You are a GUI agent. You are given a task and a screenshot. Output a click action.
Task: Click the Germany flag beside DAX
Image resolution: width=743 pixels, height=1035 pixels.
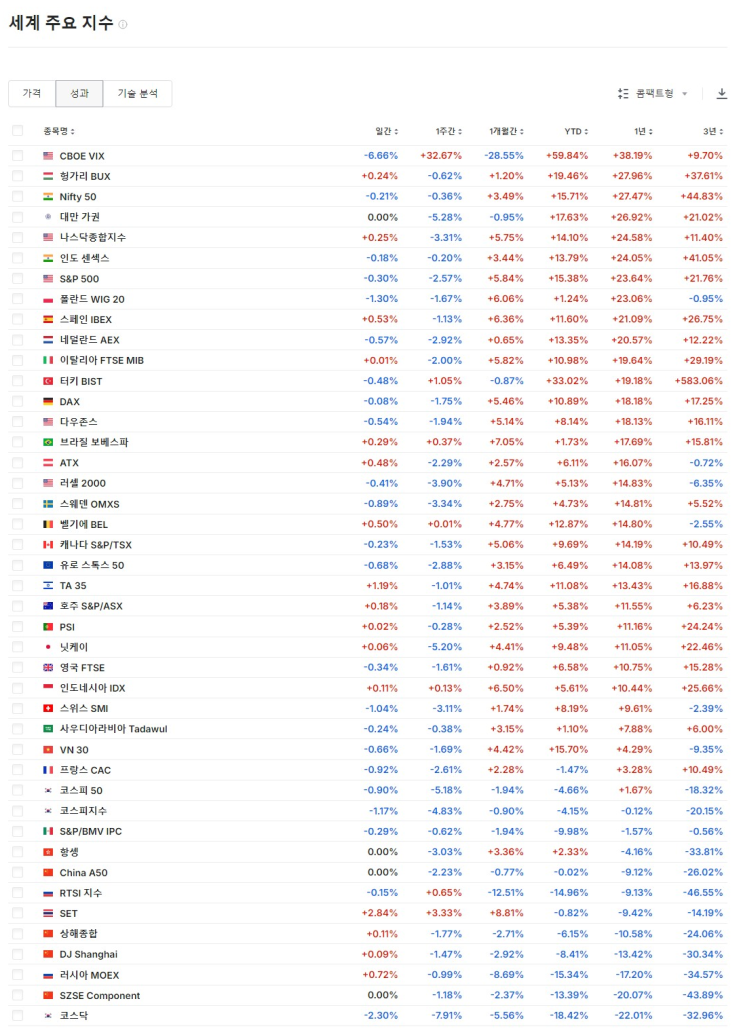coord(48,401)
